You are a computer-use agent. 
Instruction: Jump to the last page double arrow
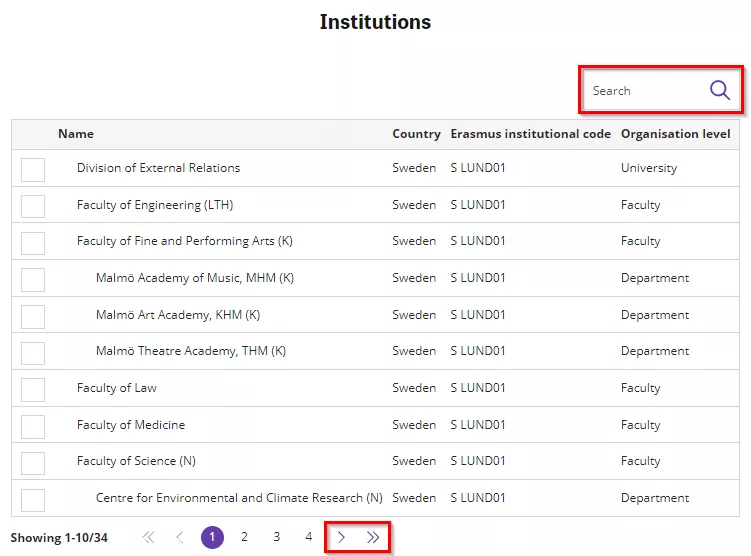(x=373, y=537)
